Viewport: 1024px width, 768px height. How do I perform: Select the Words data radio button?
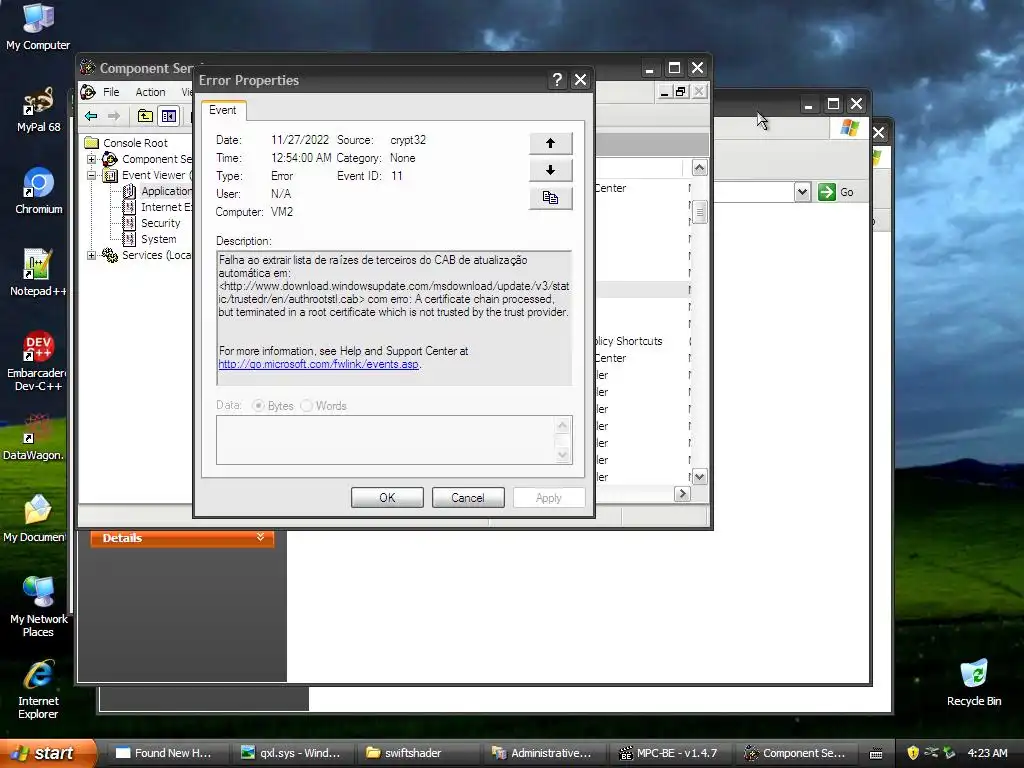point(306,406)
